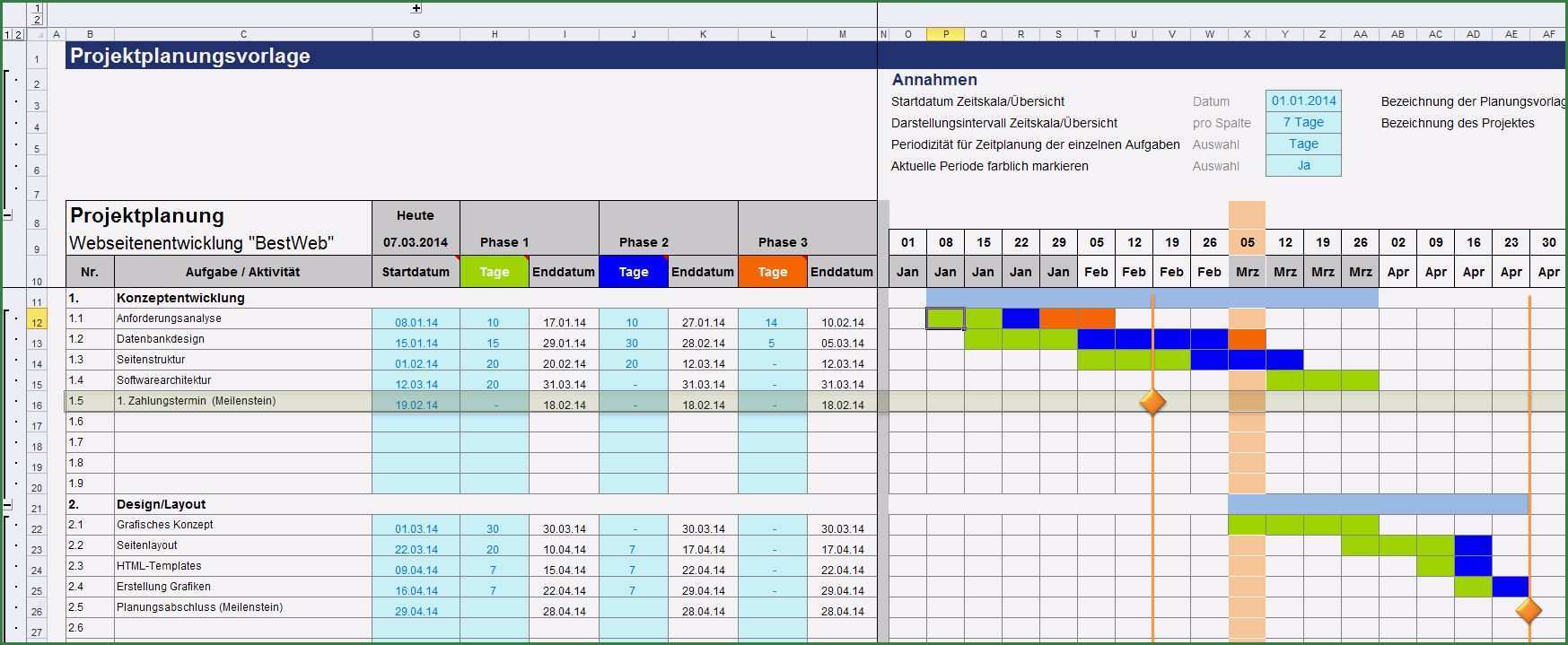Select the Planungsabschluss milestone diamond
Viewport: 1568px width, 645px height.
click(1529, 611)
